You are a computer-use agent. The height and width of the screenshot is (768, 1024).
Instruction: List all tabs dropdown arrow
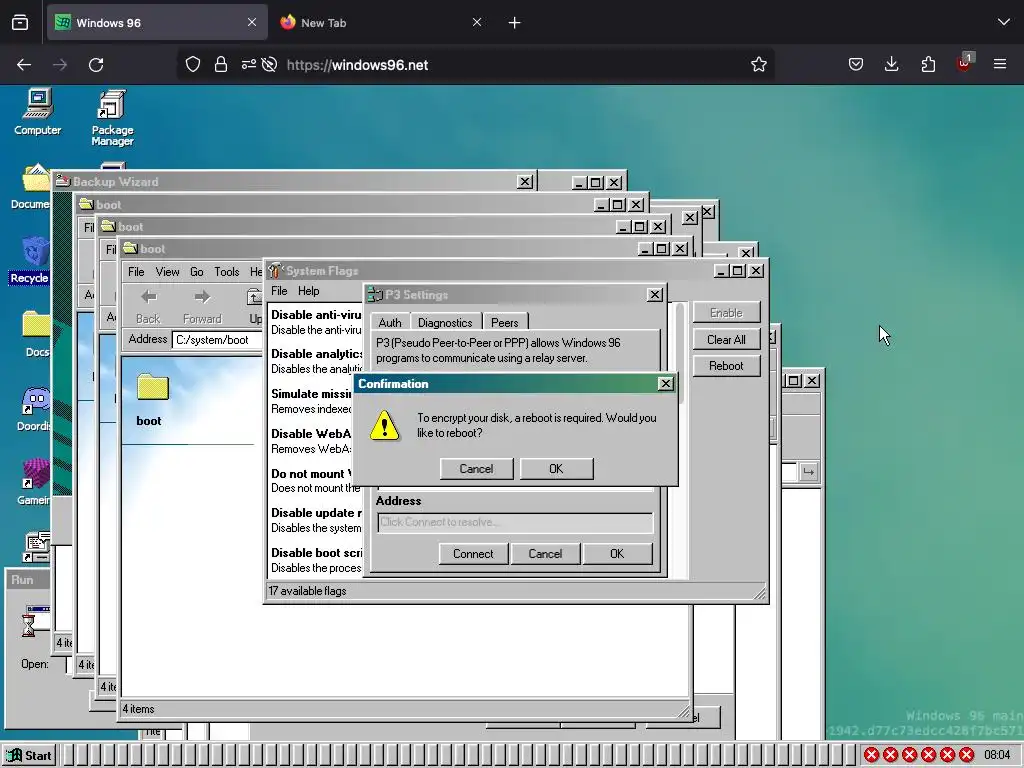coord(1004,22)
